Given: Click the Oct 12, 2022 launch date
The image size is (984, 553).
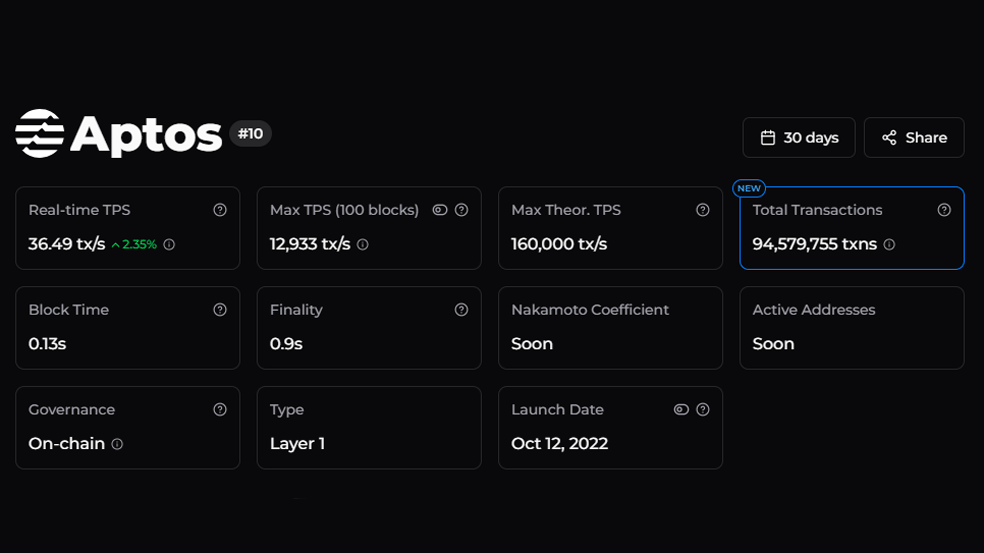Looking at the screenshot, I should point(560,444).
